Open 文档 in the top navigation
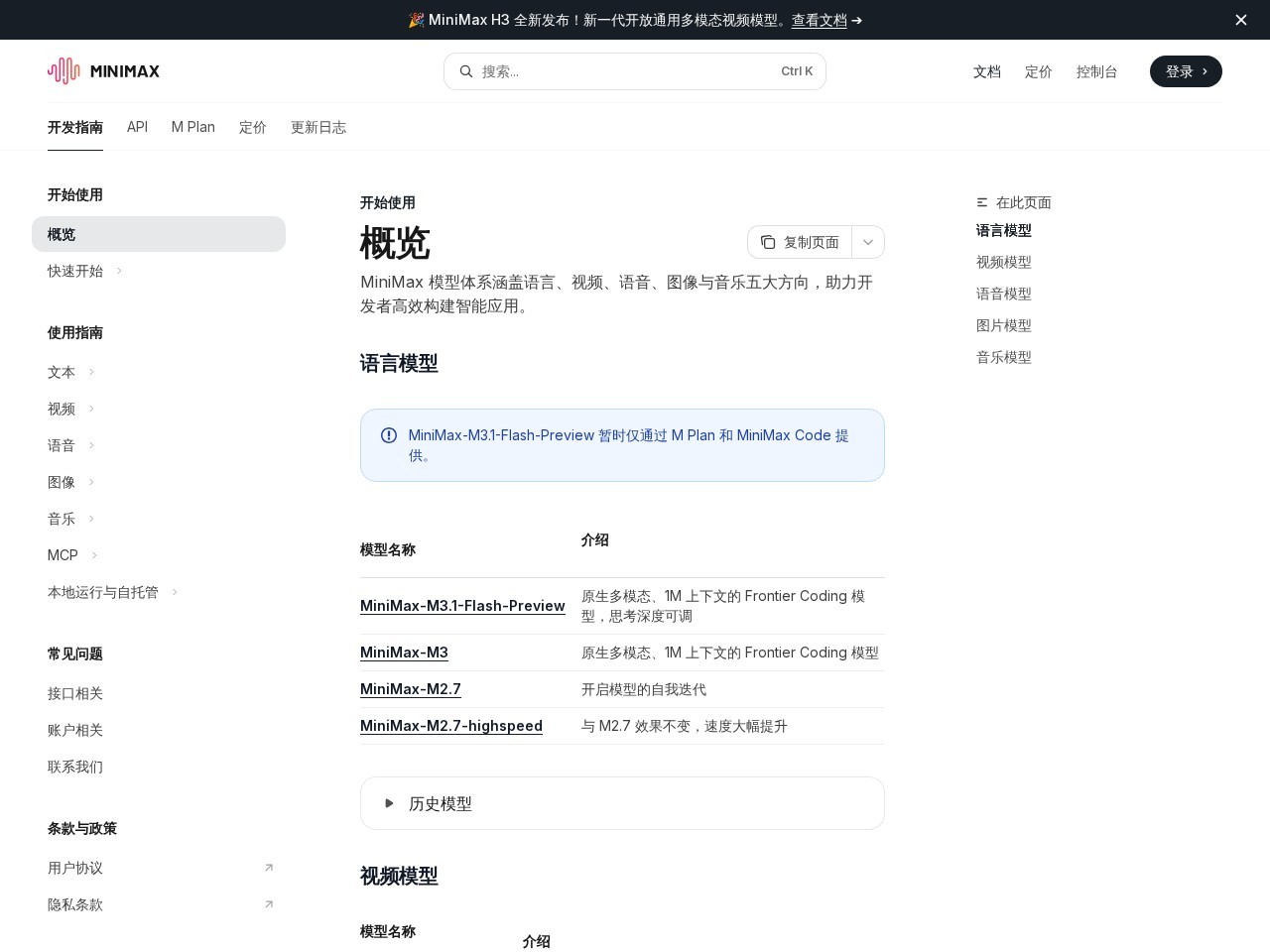 tap(986, 71)
